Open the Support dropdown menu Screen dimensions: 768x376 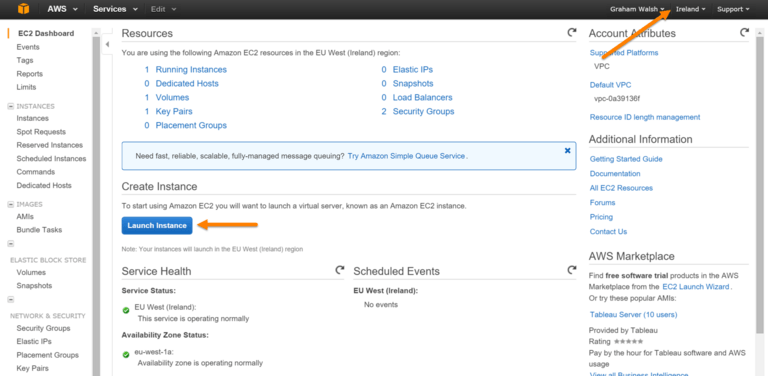coord(733,9)
